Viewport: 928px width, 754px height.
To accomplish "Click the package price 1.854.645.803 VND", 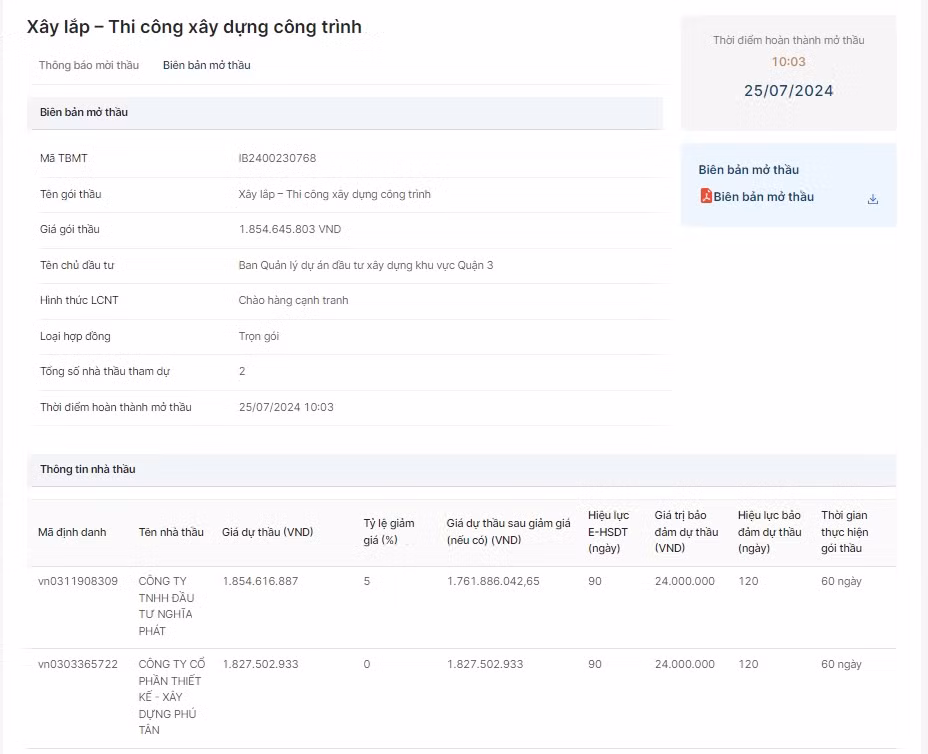I will pos(290,229).
